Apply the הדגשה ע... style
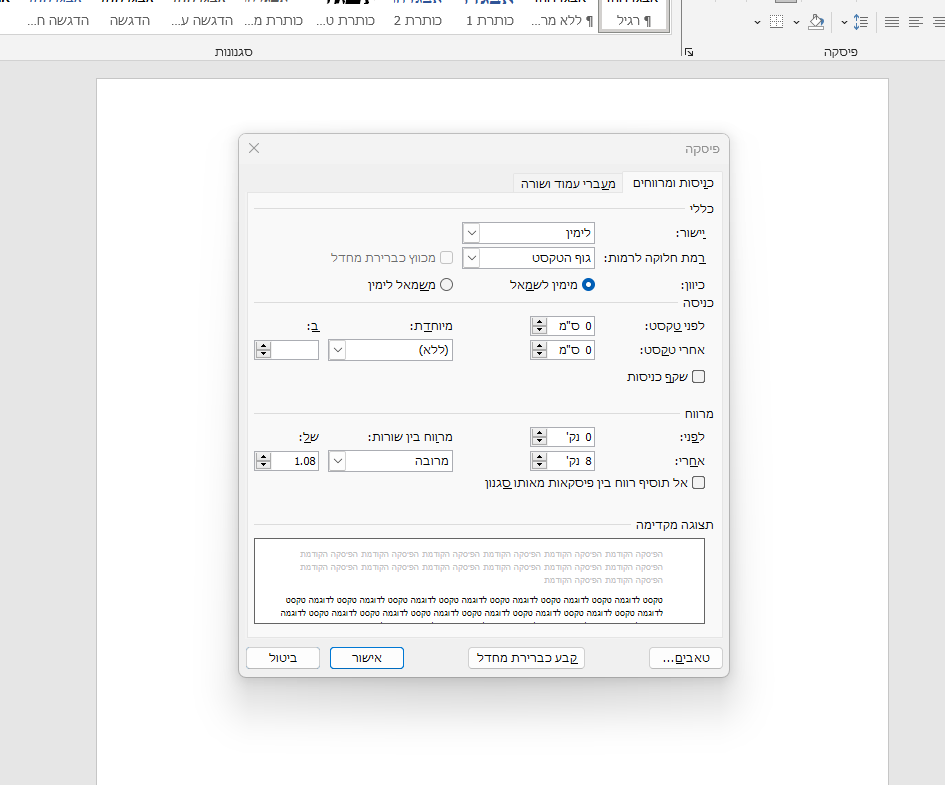This screenshot has width=945, height=785. [202, 15]
